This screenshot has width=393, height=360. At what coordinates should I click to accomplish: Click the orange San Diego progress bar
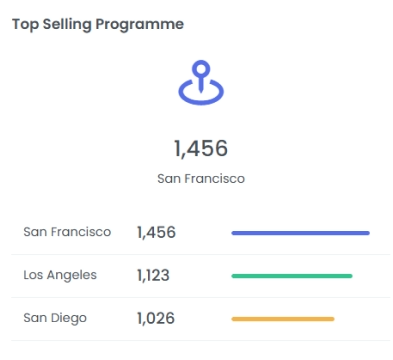click(x=283, y=319)
